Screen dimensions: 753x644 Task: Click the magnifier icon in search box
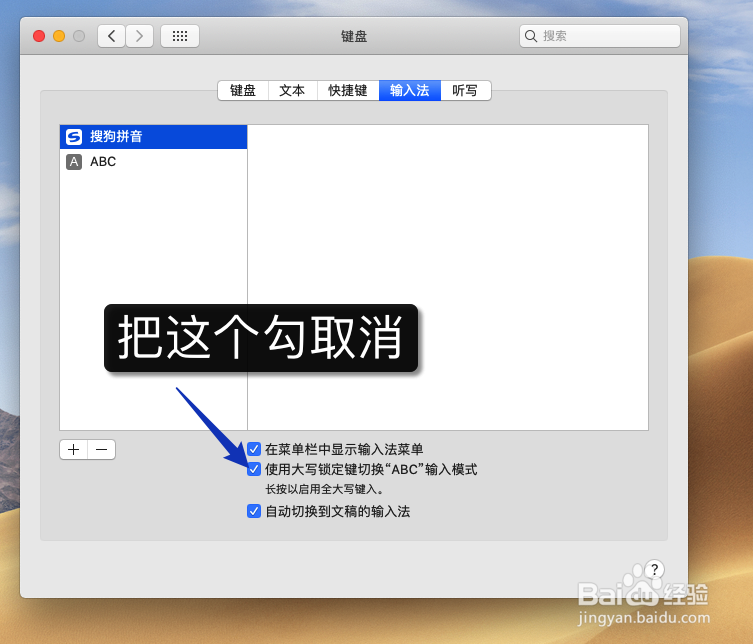click(x=531, y=36)
